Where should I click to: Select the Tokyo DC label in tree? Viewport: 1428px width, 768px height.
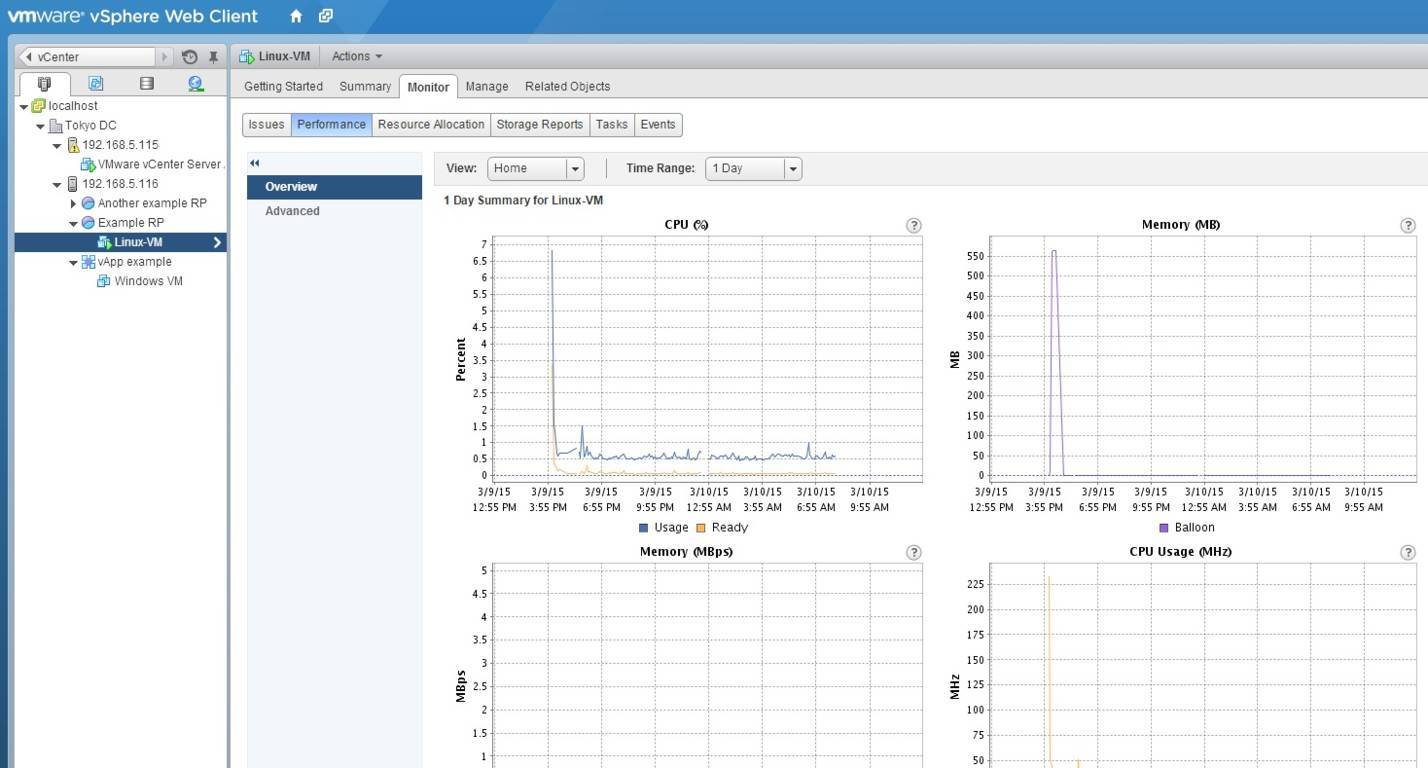pyautogui.click(x=91, y=126)
